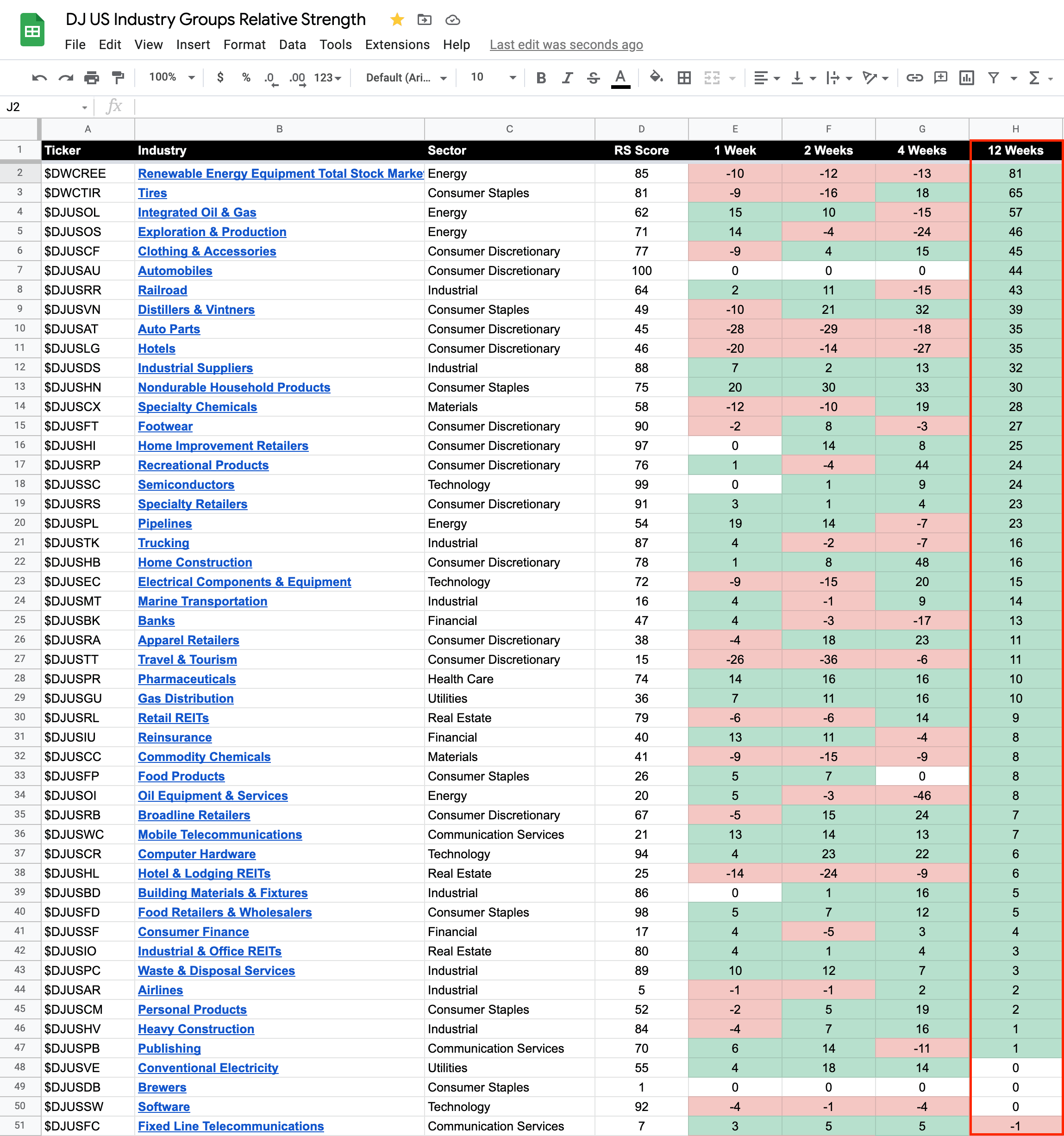Star this spreadsheet document
This screenshot has height=1136, width=1064.
coord(397,20)
